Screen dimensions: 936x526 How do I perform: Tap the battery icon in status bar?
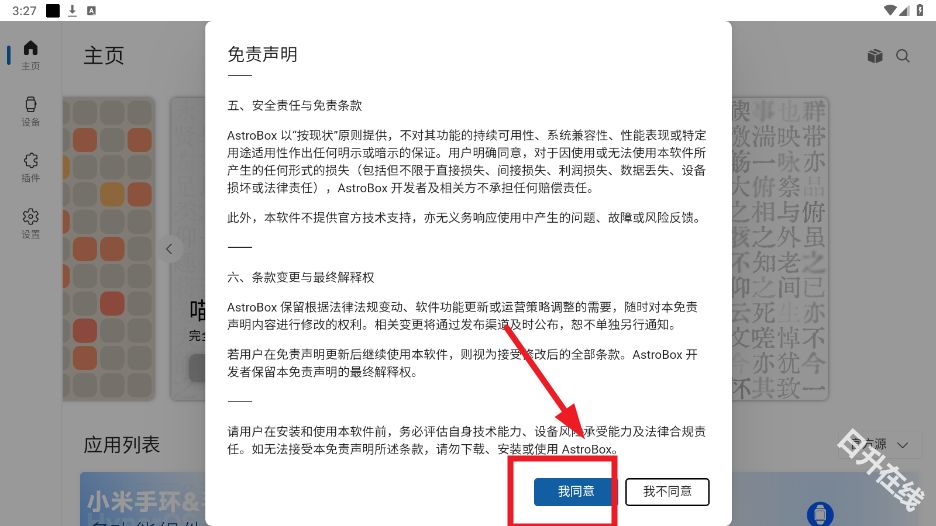[x=919, y=10]
